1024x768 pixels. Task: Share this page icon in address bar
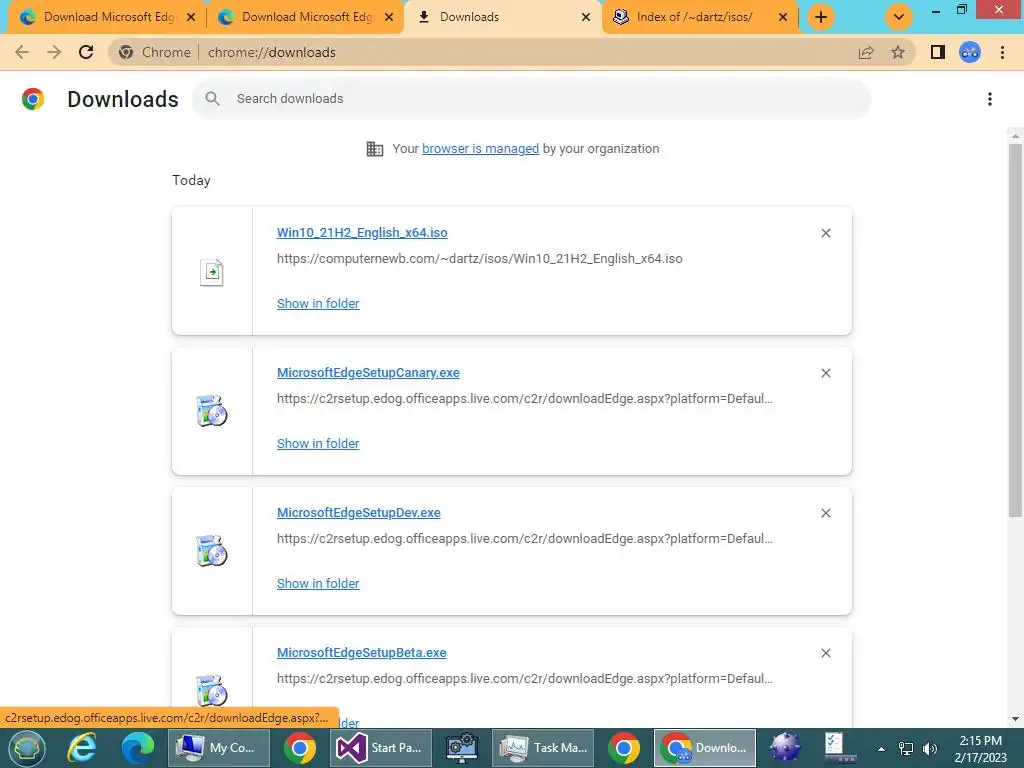pos(866,52)
